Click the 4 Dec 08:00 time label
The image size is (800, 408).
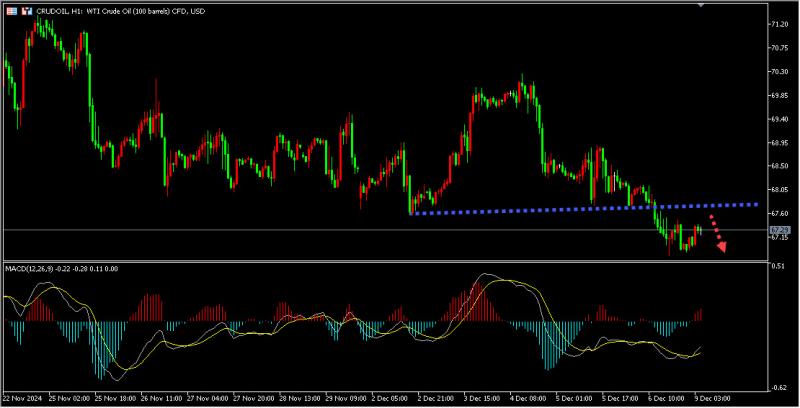pyautogui.click(x=528, y=398)
